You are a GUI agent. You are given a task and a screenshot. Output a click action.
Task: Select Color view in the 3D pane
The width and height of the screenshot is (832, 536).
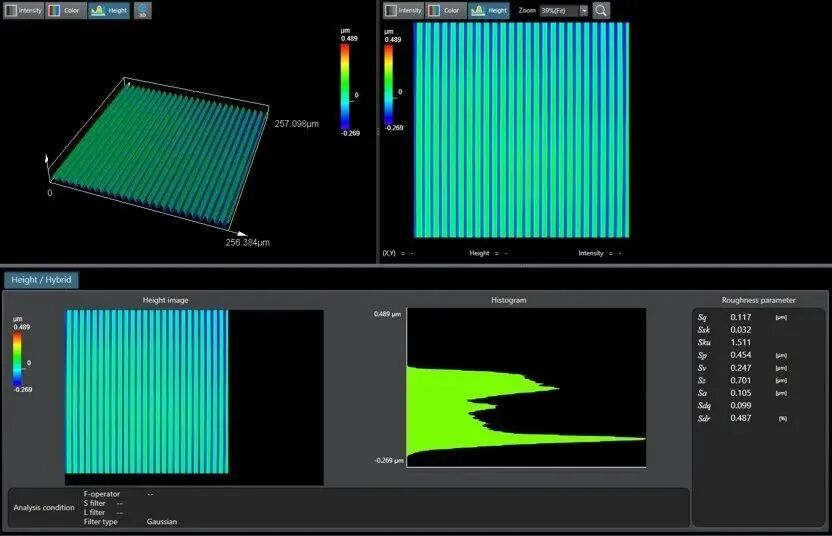(x=66, y=11)
